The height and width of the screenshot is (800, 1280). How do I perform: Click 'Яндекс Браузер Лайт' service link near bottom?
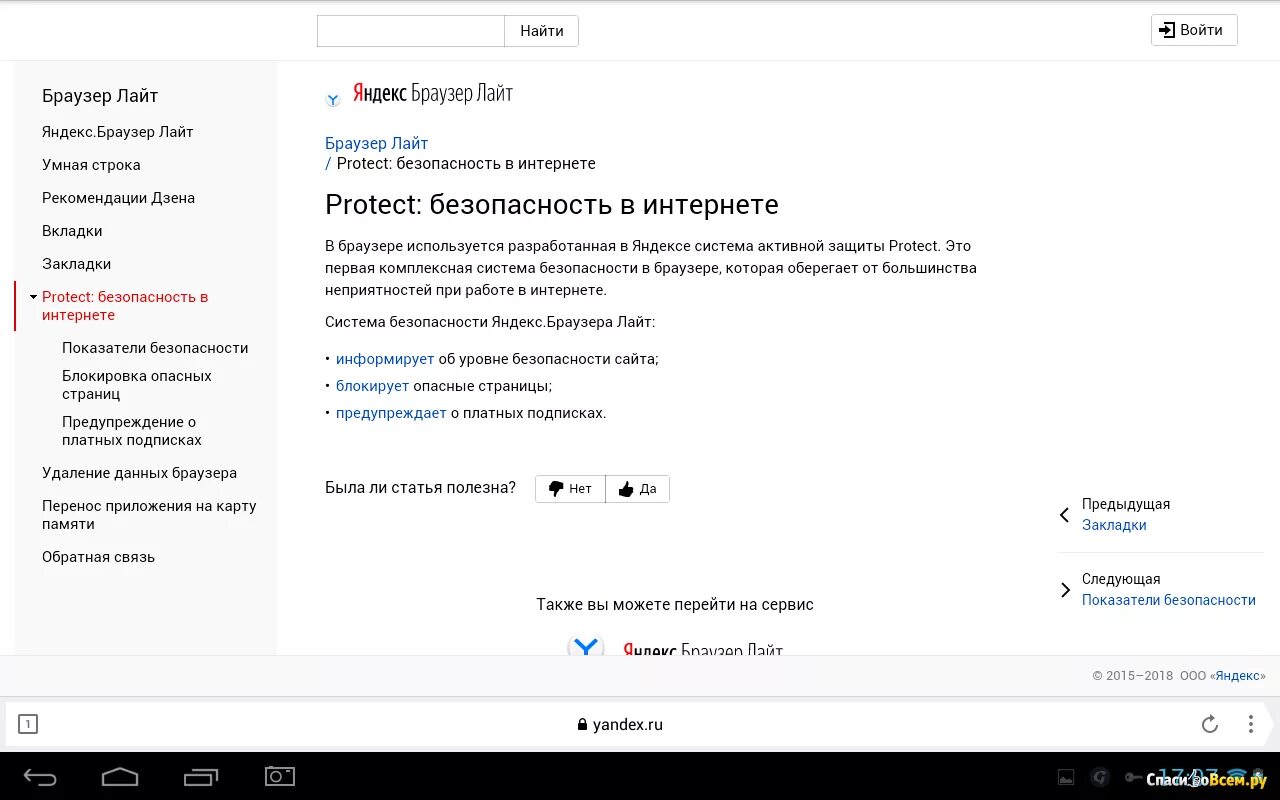[703, 649]
